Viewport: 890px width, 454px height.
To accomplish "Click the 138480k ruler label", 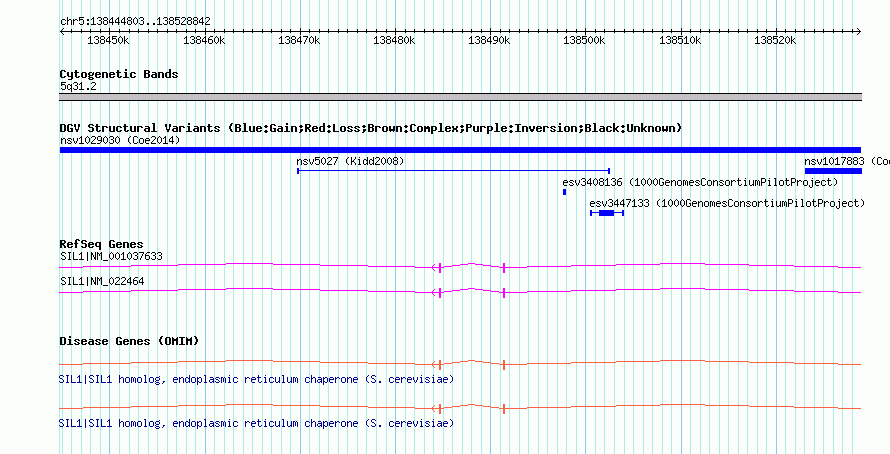I will coord(394,41).
